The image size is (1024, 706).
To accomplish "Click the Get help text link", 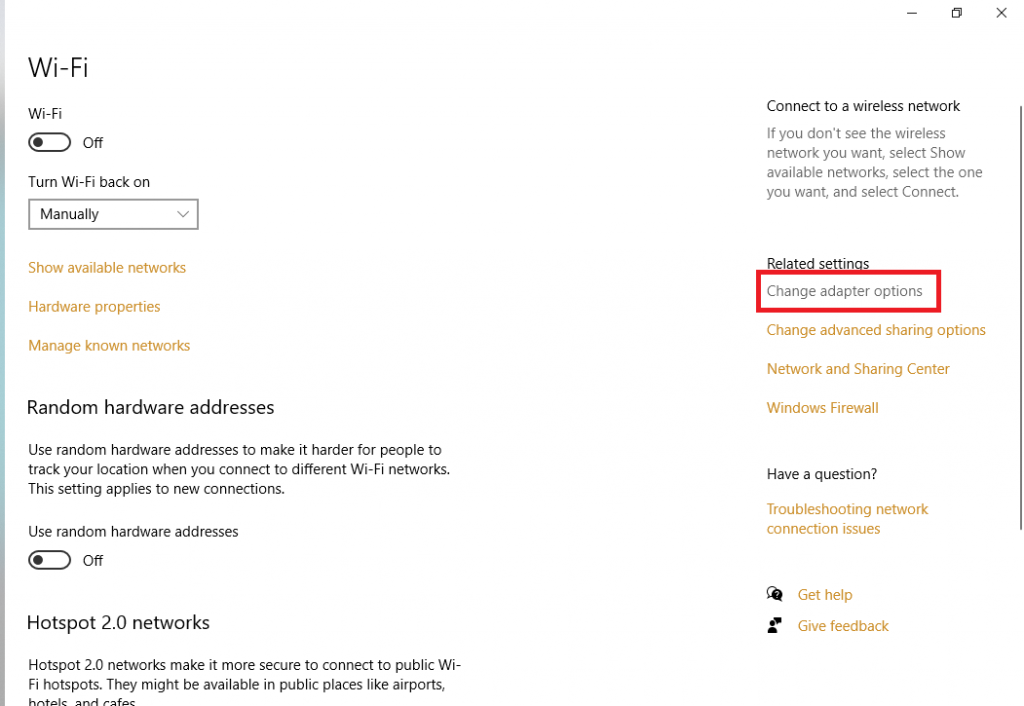I will [825, 595].
